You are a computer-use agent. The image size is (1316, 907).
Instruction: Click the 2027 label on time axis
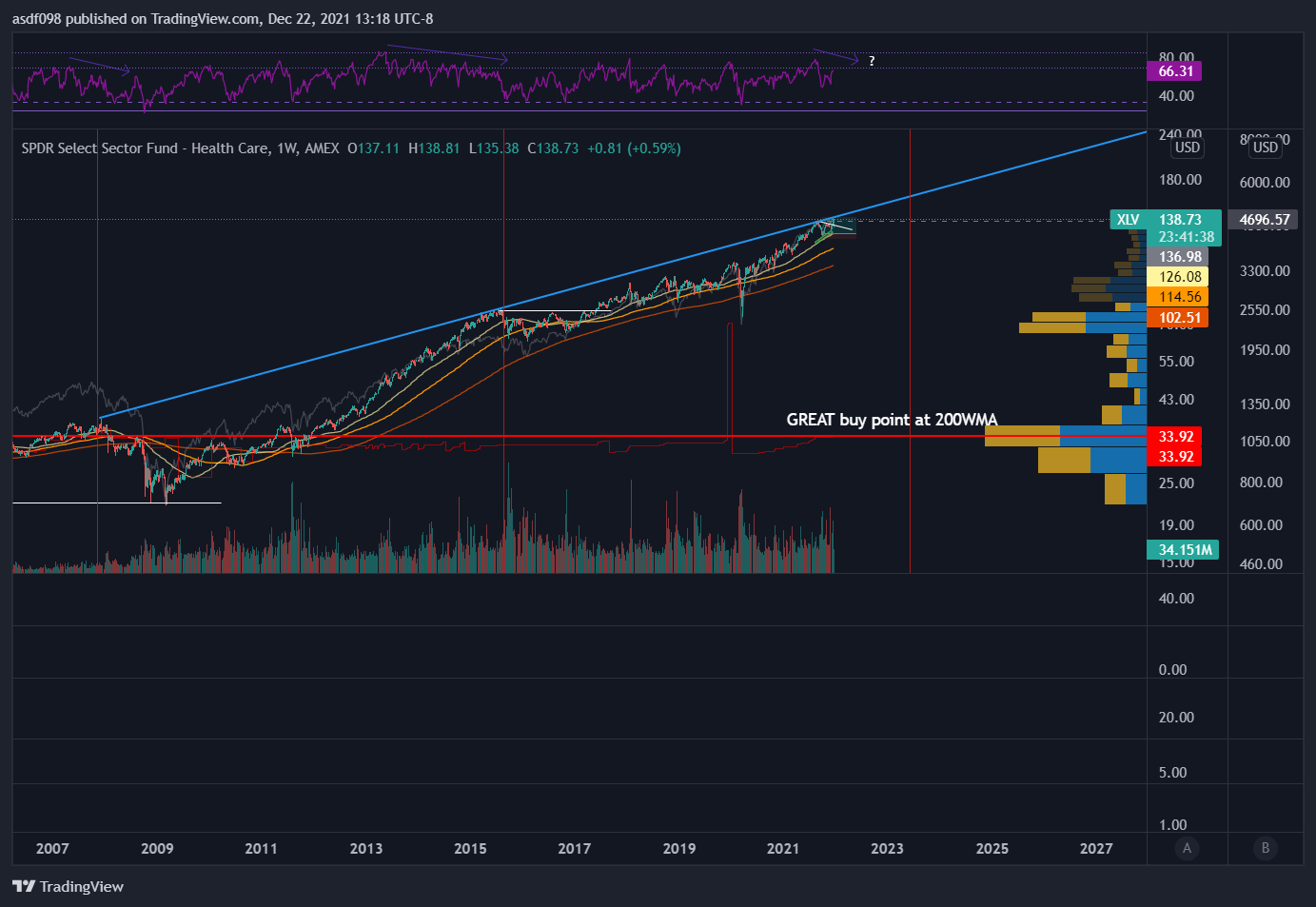pos(1096,849)
